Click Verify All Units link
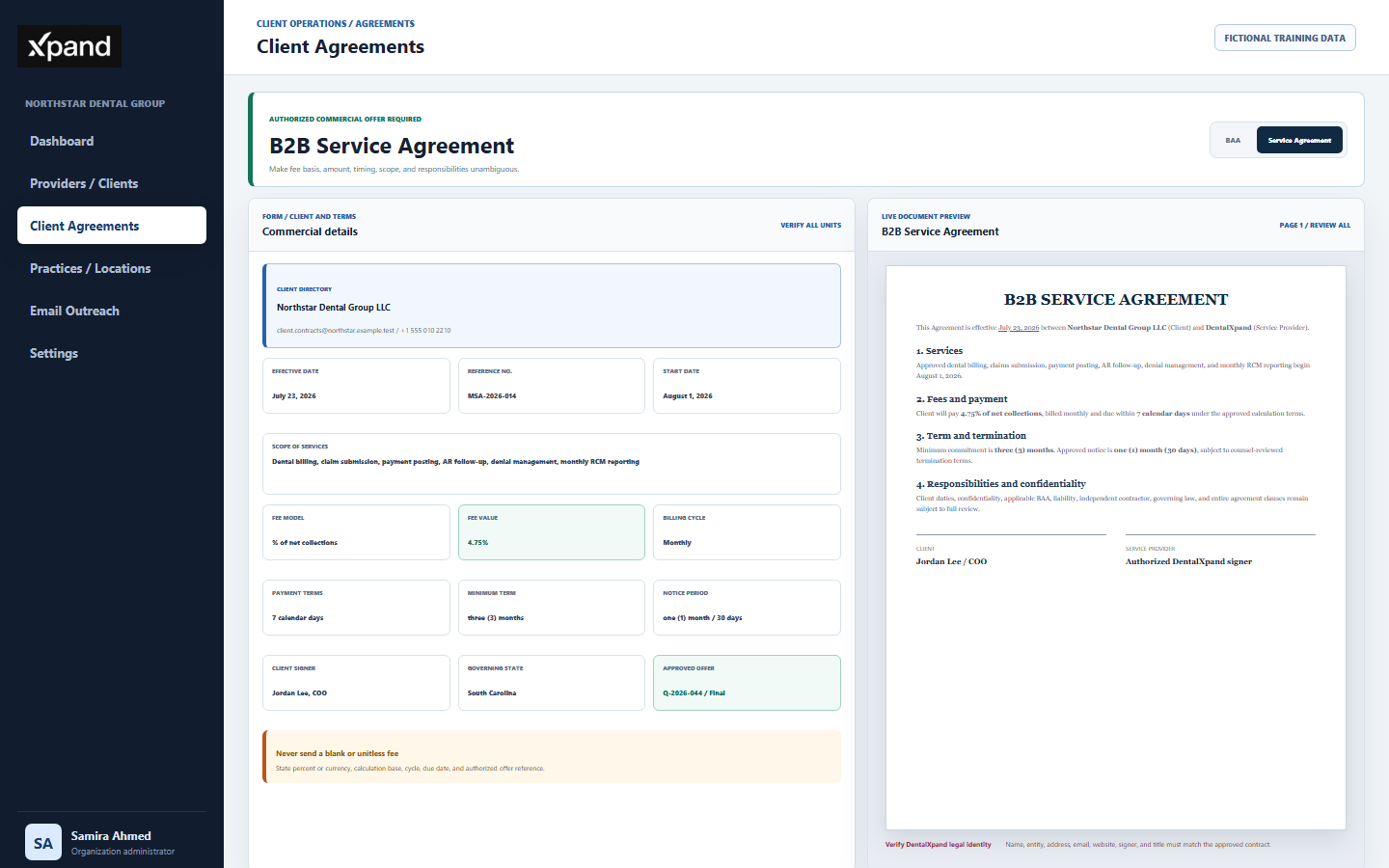The image size is (1389, 868). click(810, 225)
